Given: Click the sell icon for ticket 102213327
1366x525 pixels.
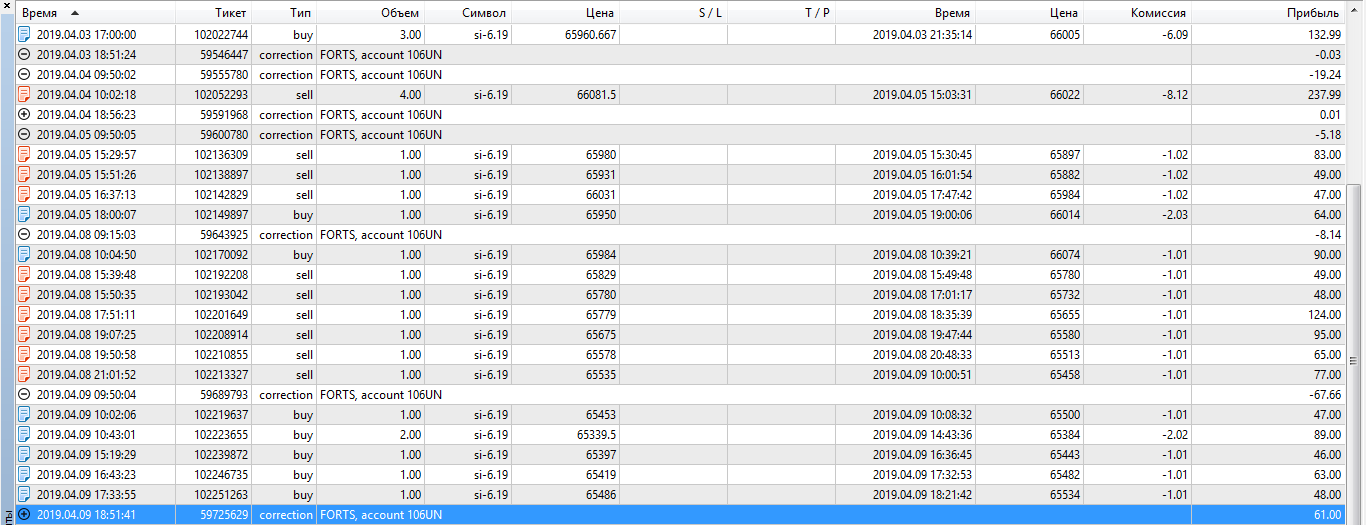Looking at the screenshot, I should (x=25, y=375).
